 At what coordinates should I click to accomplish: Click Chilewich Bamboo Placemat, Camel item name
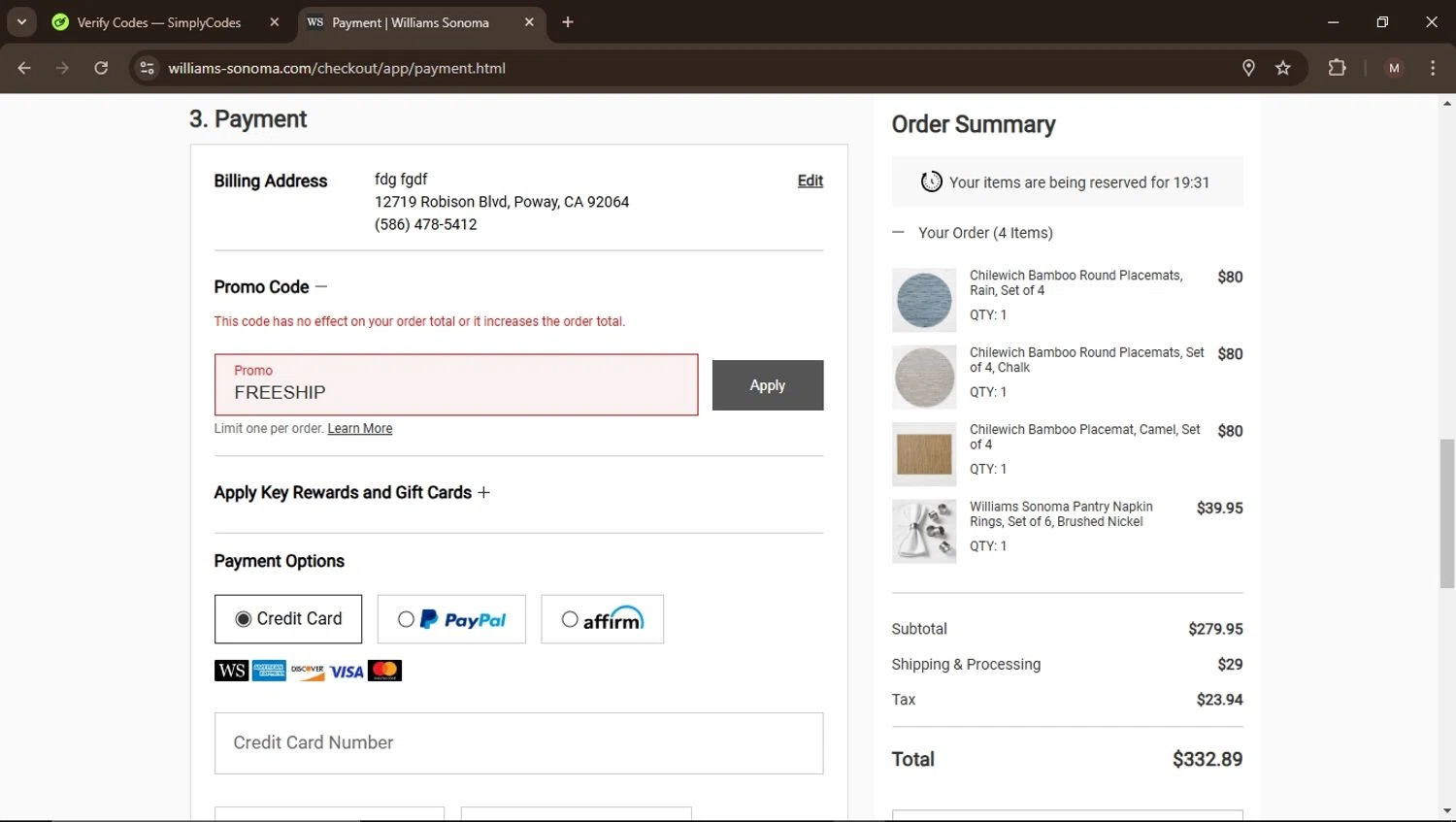pos(1084,437)
